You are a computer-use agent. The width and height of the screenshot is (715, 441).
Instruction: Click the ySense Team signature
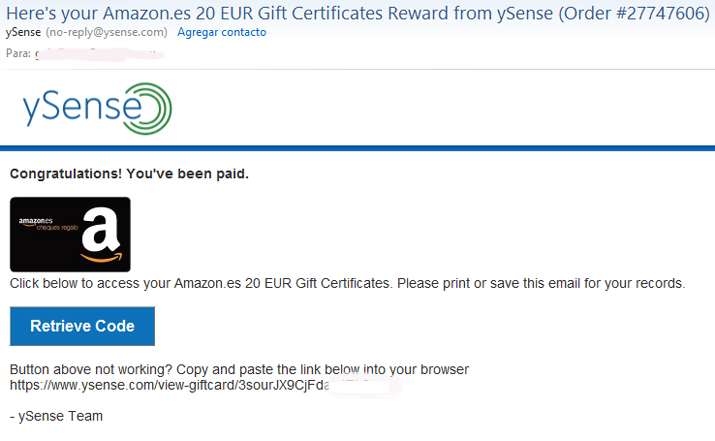56,416
